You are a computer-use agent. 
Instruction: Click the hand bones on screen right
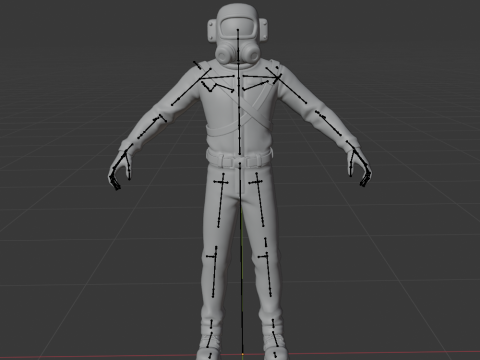359,164
